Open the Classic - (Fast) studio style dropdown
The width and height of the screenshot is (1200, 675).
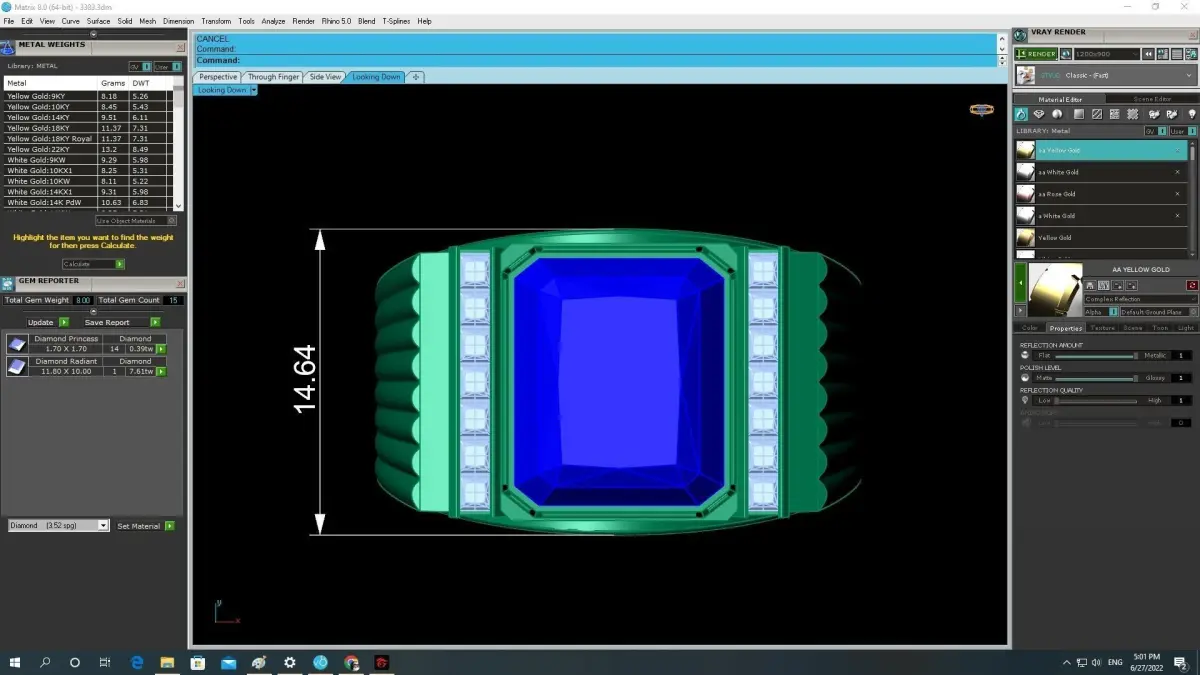coord(1106,75)
